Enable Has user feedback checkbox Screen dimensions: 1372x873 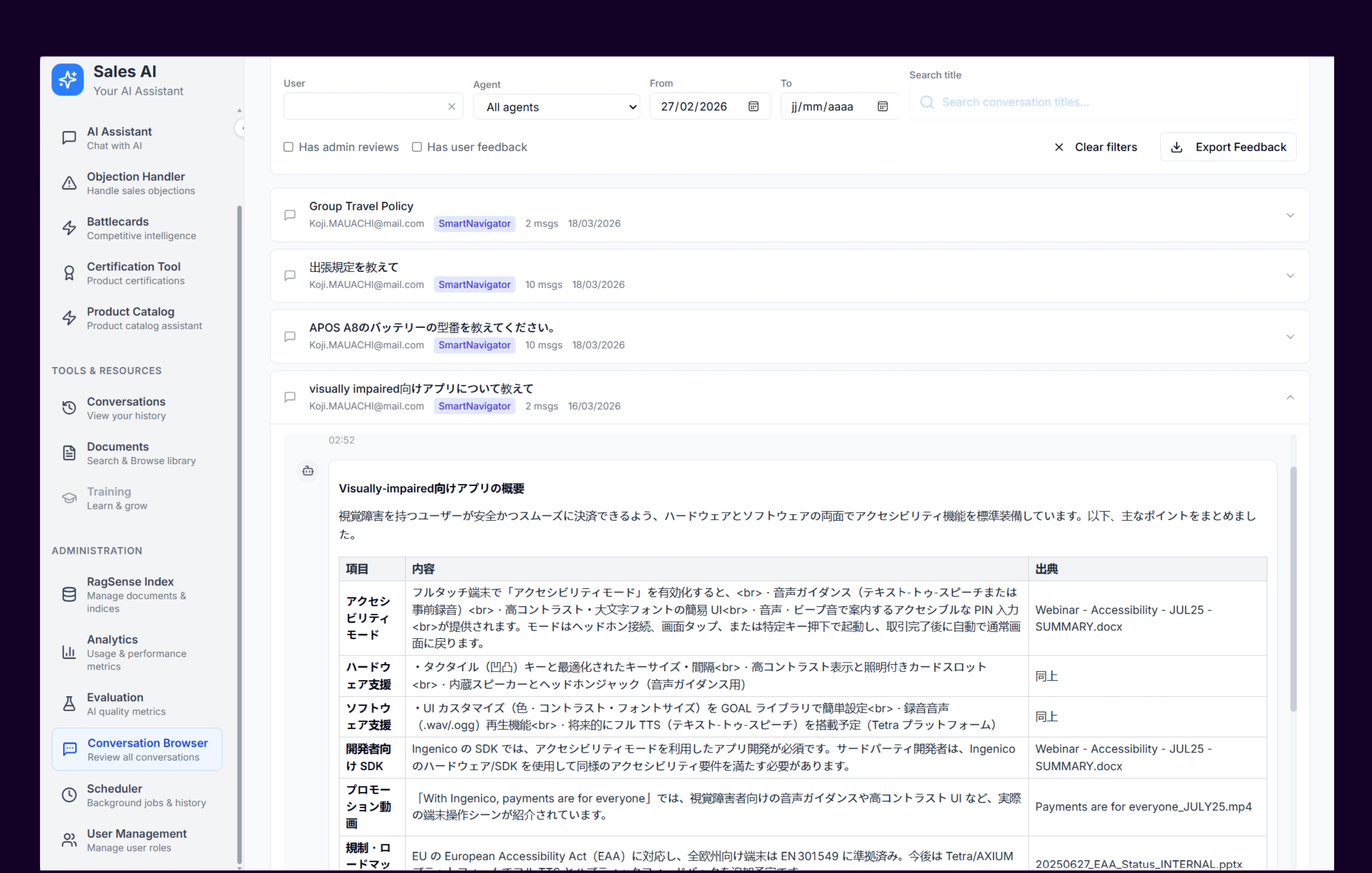tap(417, 147)
